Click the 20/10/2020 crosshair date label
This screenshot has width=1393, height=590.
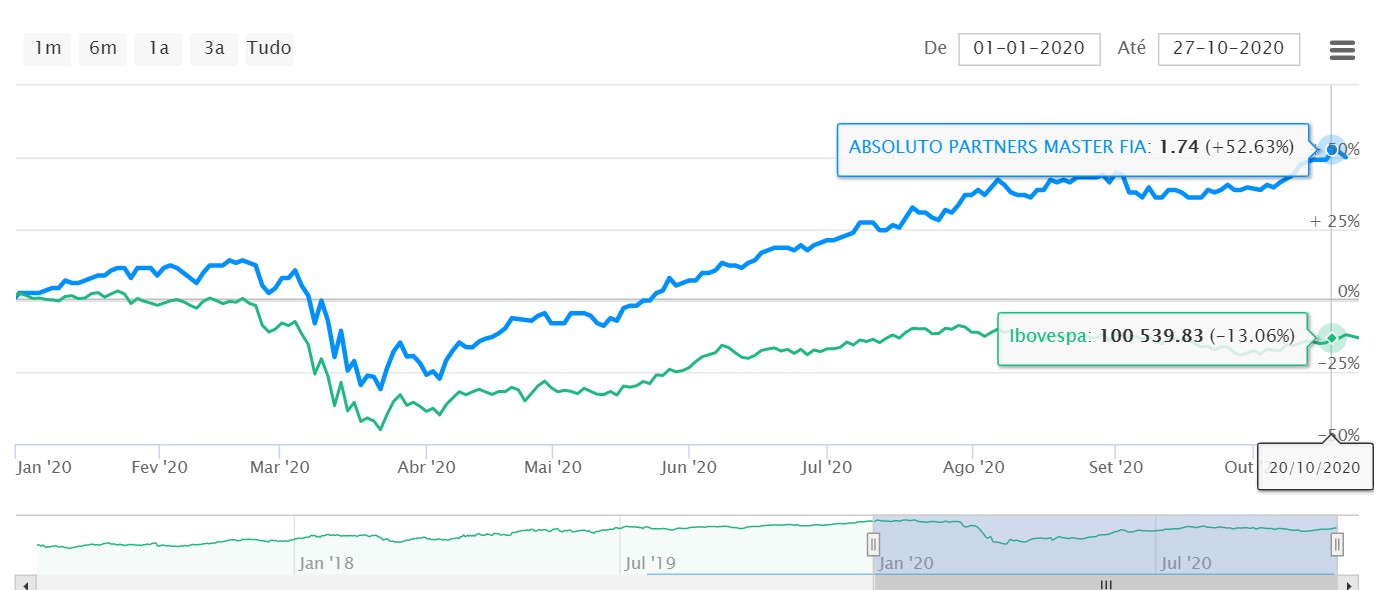point(1315,467)
